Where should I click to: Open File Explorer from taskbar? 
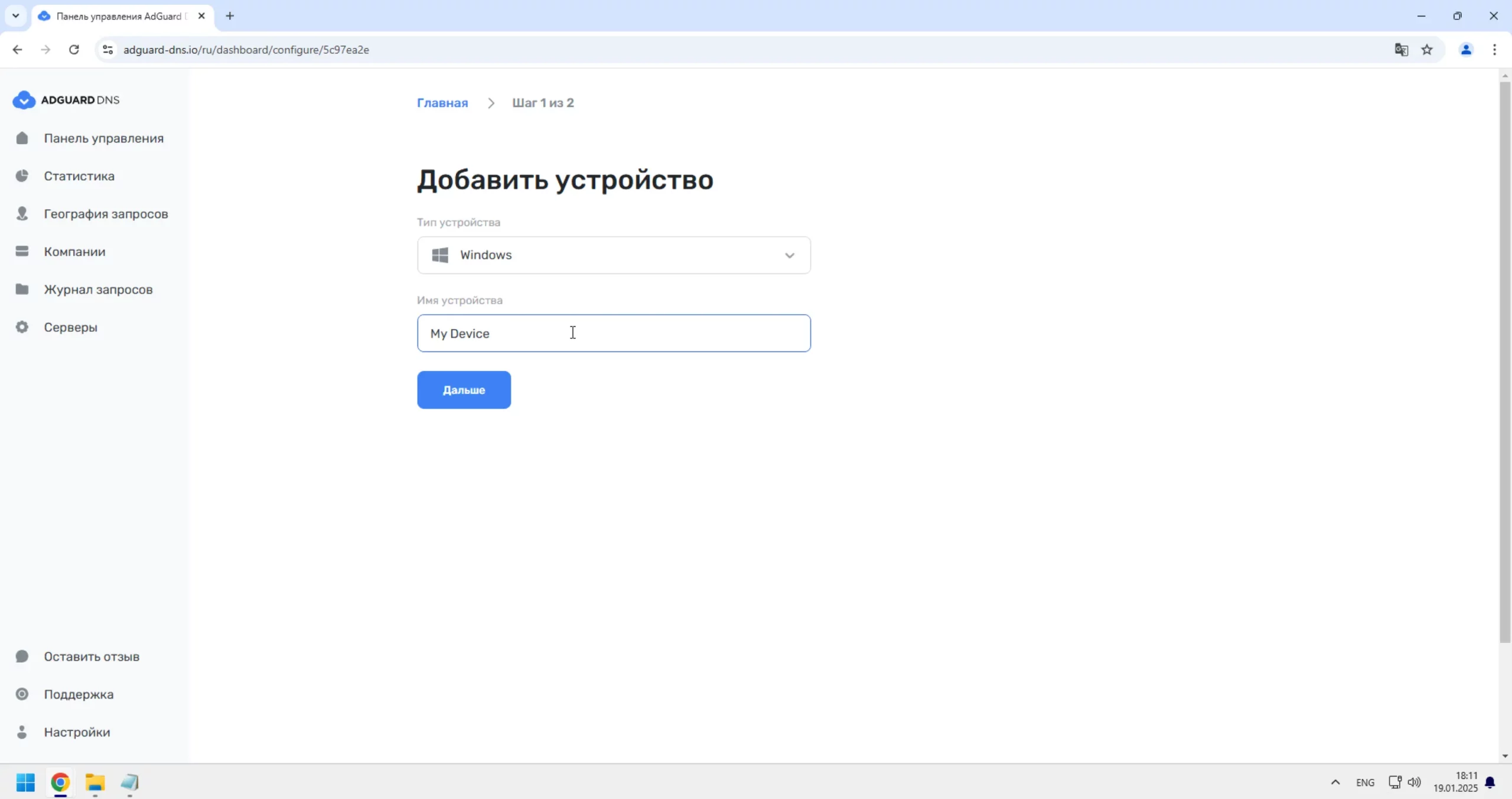[x=95, y=782]
